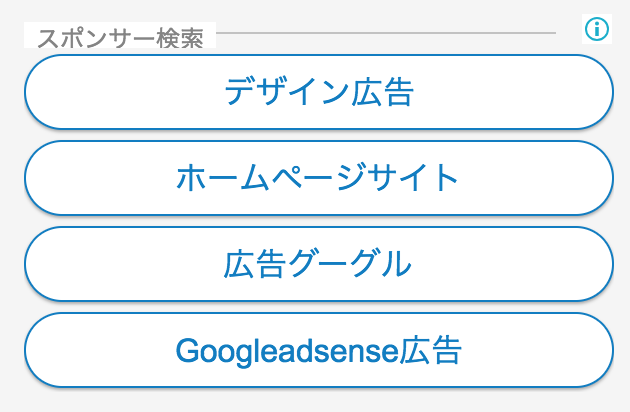Click the スポンサー検索 heading label
The image size is (630, 412).
click(x=121, y=39)
